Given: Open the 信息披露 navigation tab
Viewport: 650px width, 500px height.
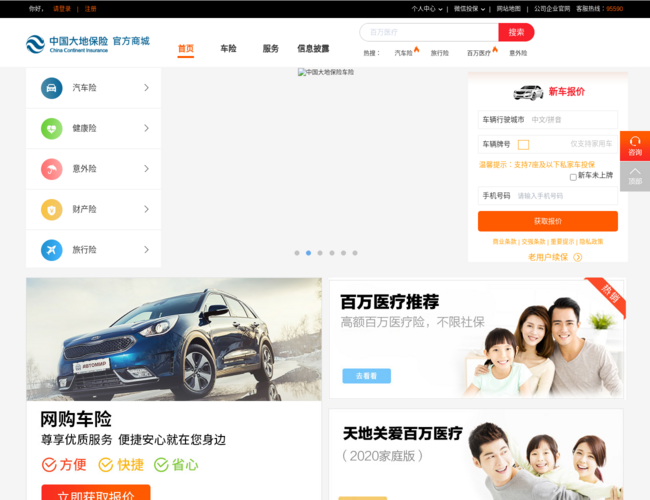Looking at the screenshot, I should (313, 48).
